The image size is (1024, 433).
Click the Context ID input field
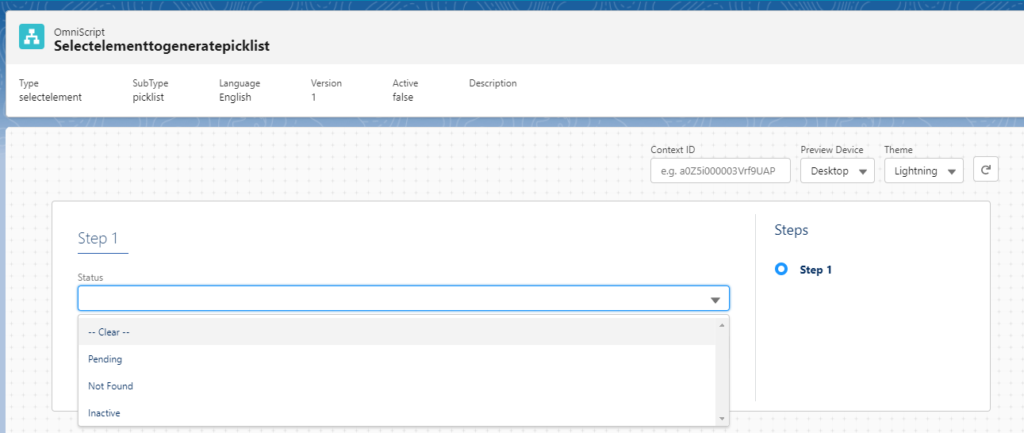point(720,171)
